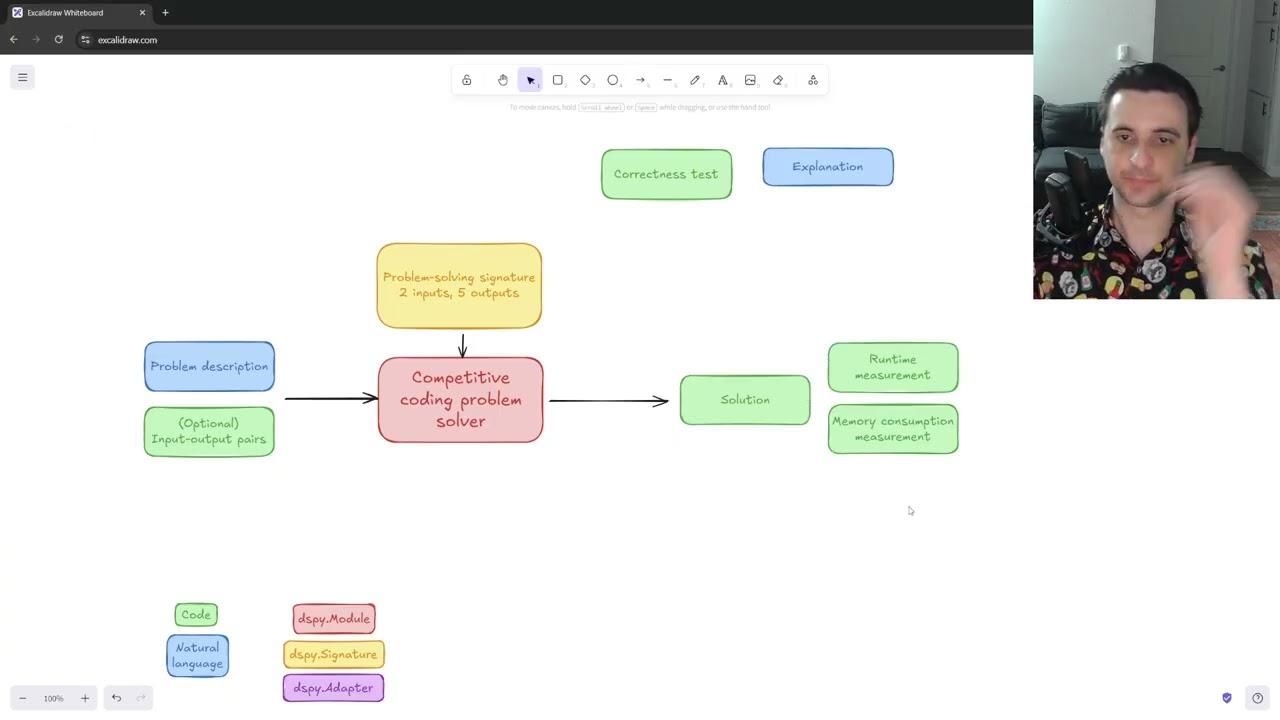Click the zoom out minus button

[22, 698]
